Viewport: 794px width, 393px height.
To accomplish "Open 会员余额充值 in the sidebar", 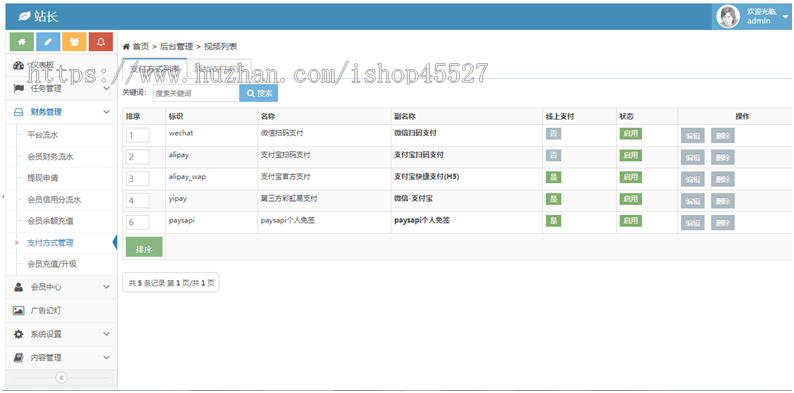I will click(50, 221).
